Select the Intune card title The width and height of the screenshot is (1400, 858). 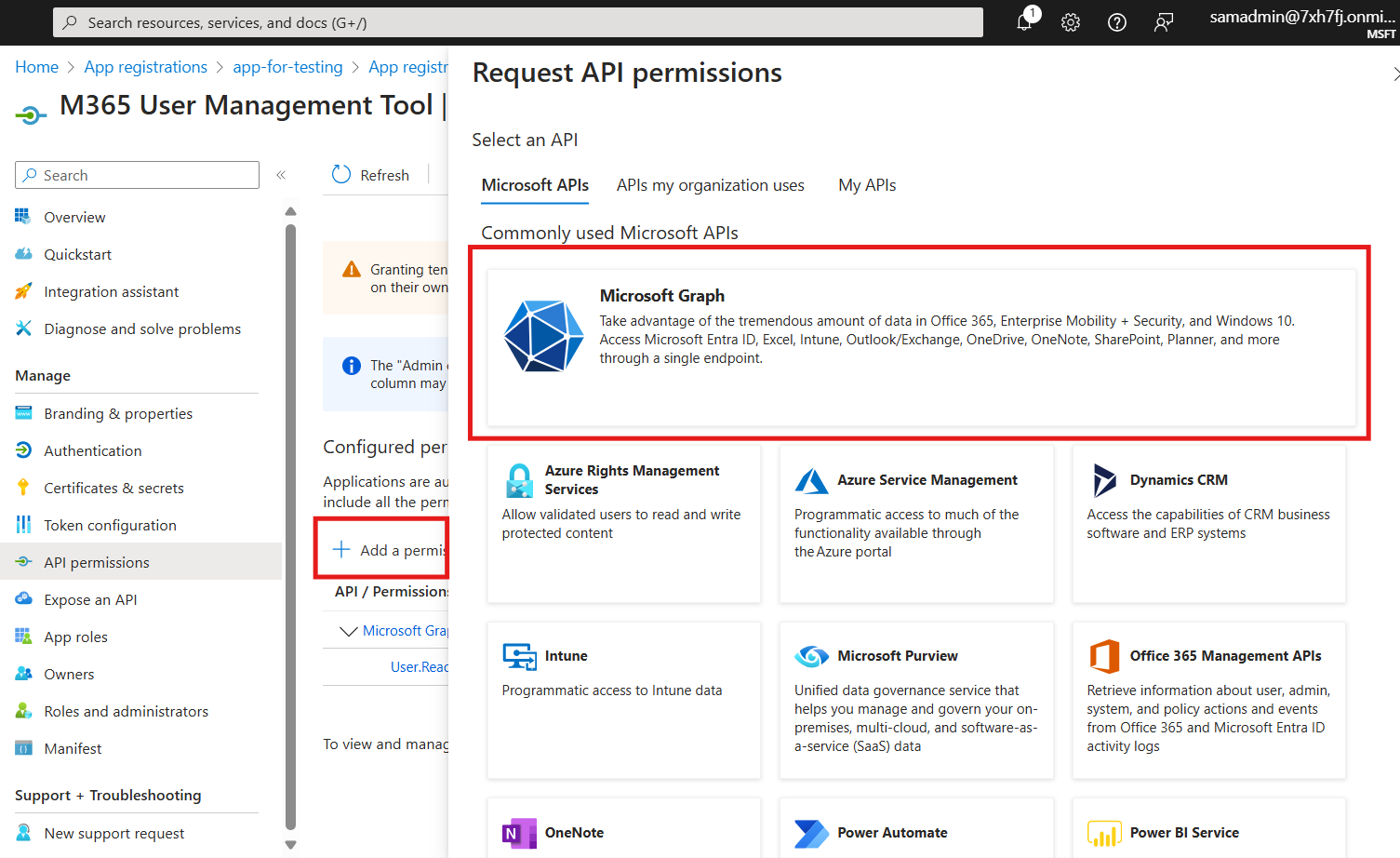(x=566, y=656)
